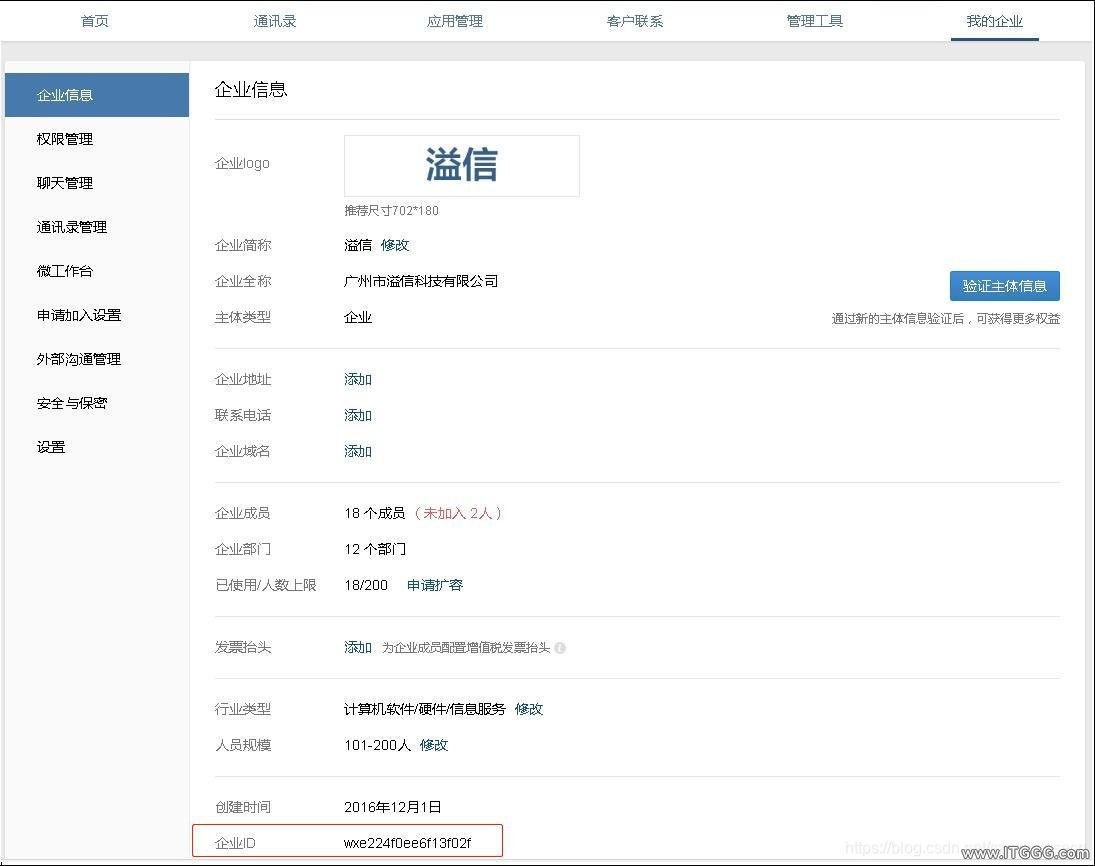
Task: Click the 验证主体信息 button
Action: (1004, 286)
